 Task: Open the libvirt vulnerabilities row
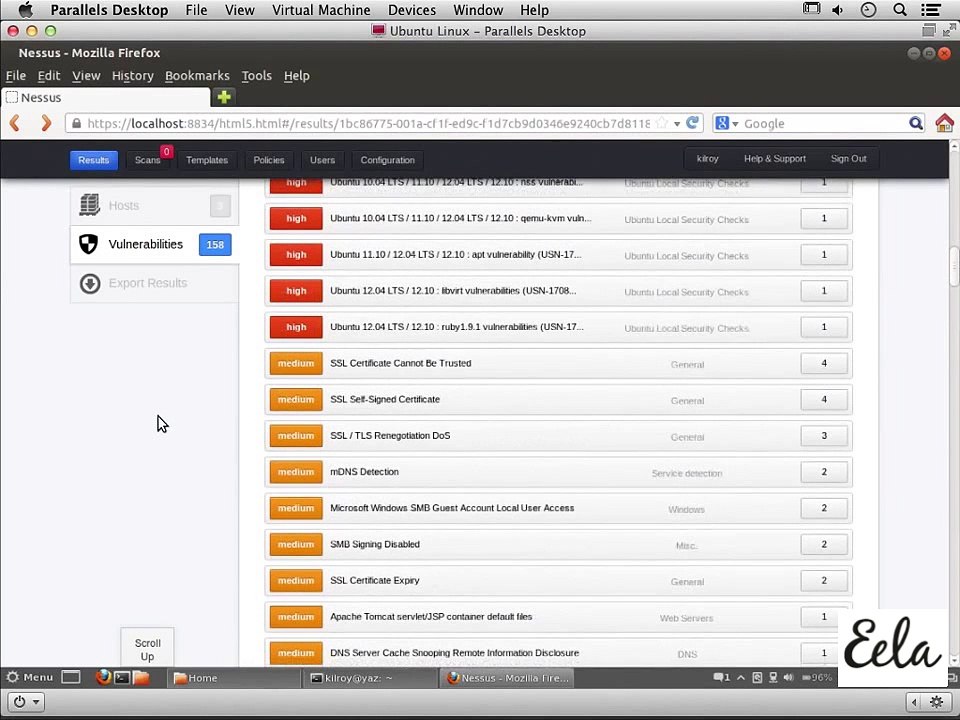558,291
